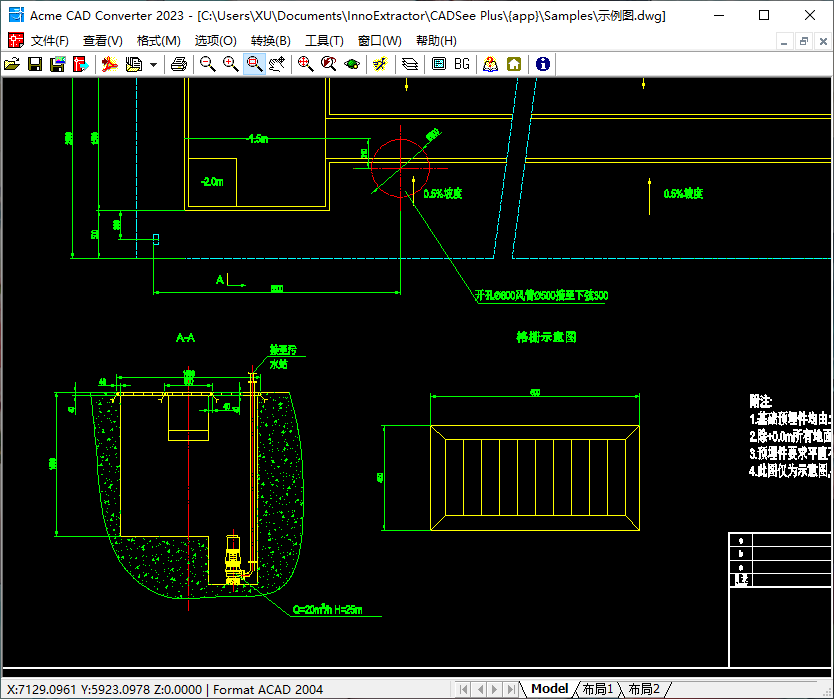Close the inner document window
834x699 pixels.
pos(823,41)
